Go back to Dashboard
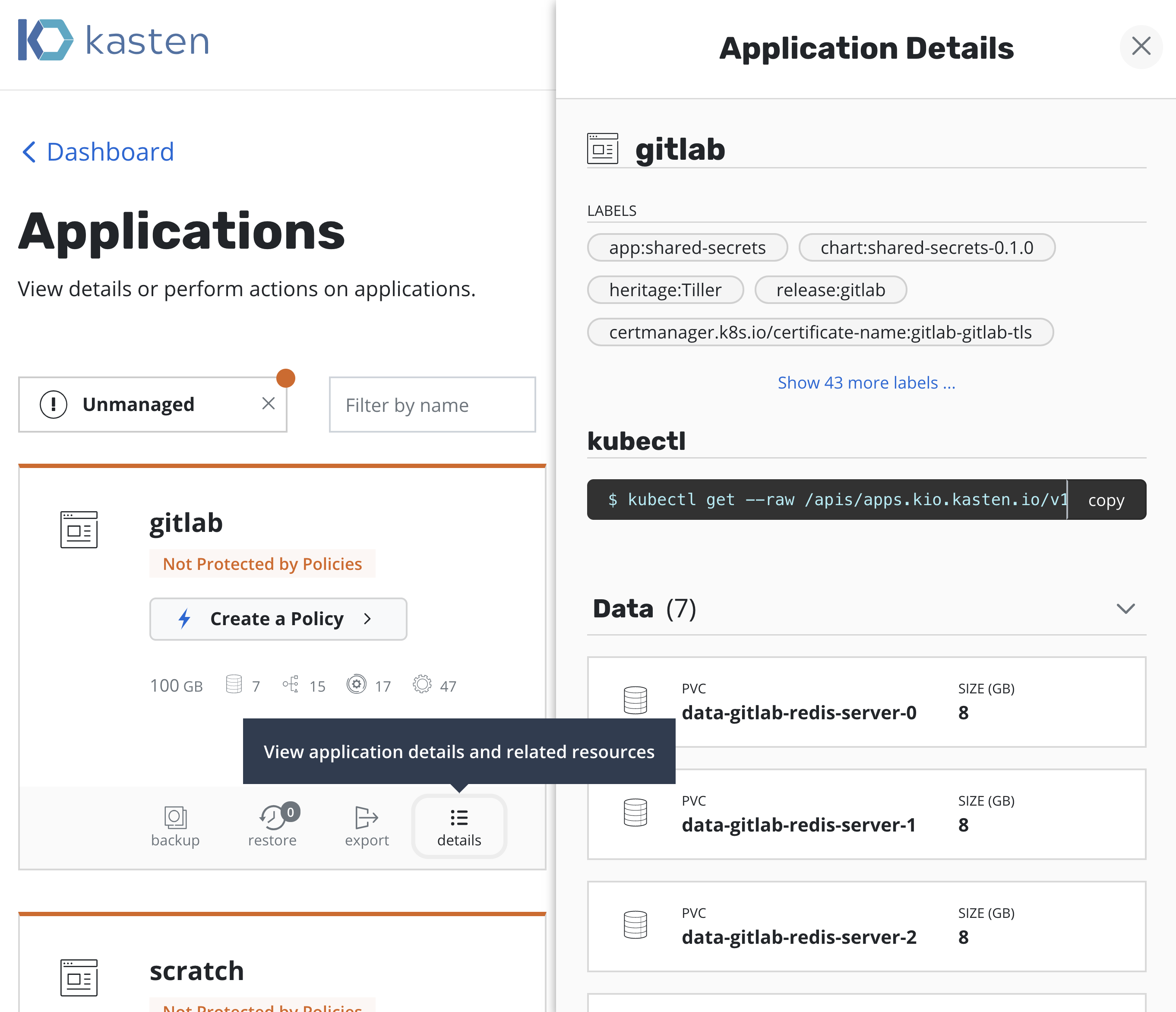This screenshot has height=1012, width=1176. pos(98,152)
